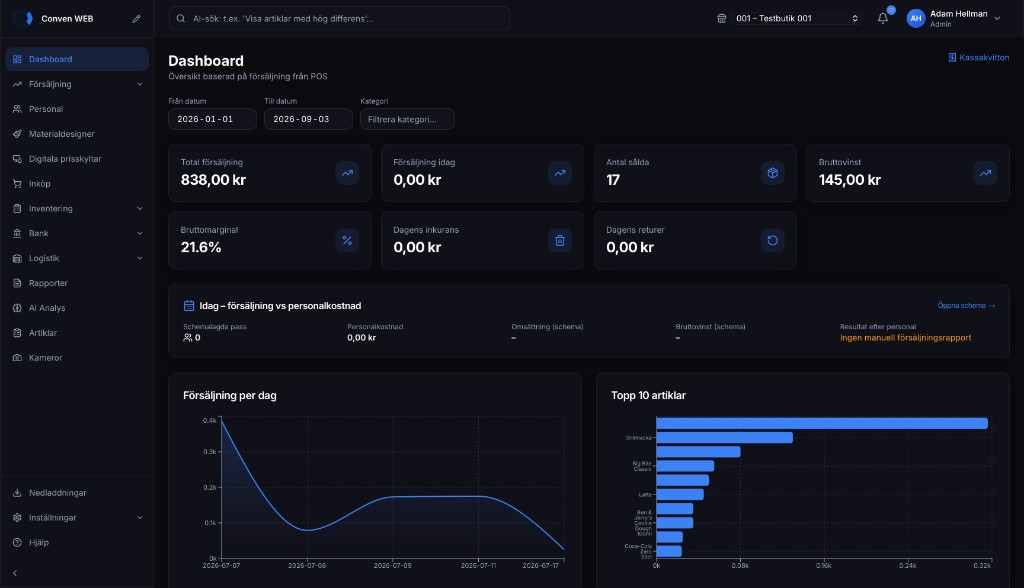Screen dimensions: 1024x588
Task: Click the AI Analys brain icon
Action: [17, 308]
